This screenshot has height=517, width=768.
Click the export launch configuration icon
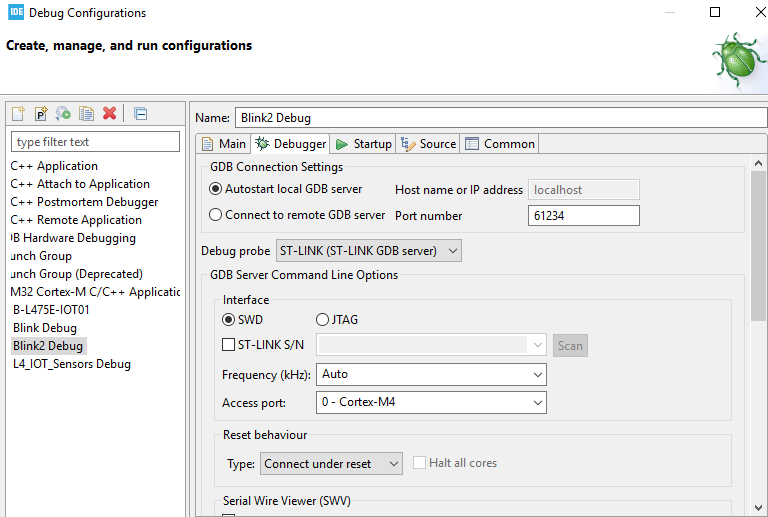[x=63, y=114]
